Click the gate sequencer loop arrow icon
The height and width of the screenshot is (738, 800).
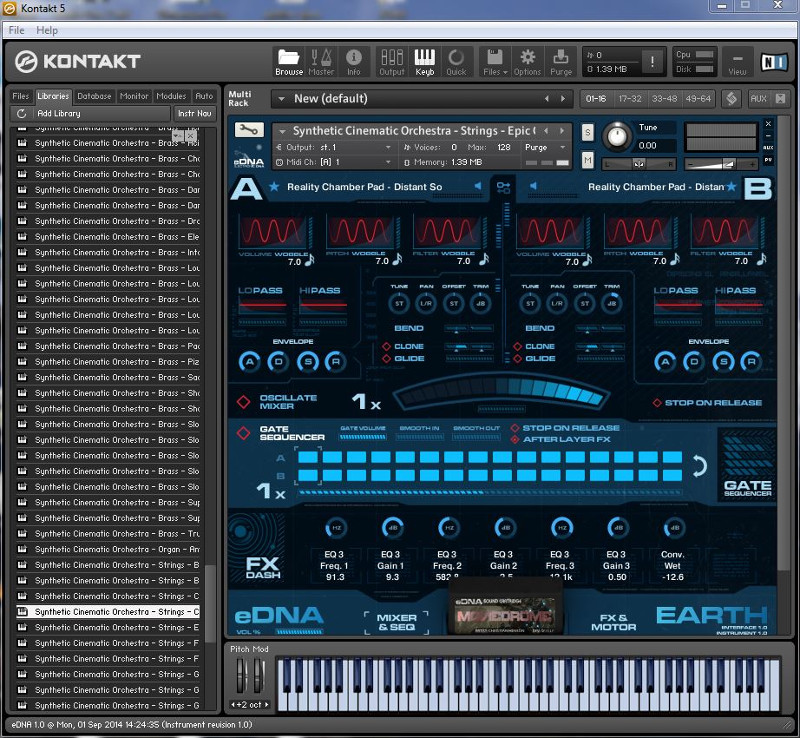699,466
